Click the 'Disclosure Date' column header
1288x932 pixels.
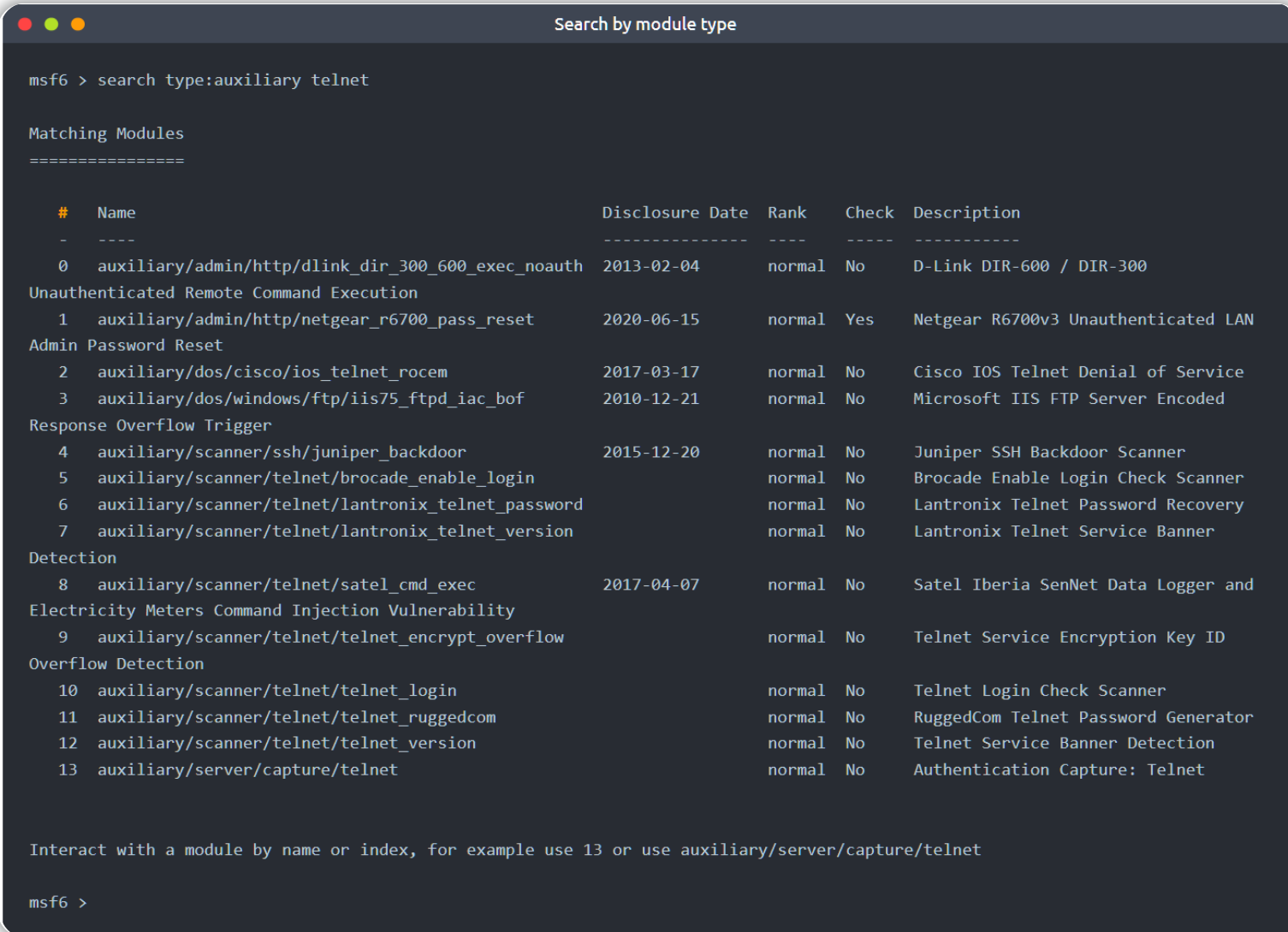[674, 212]
